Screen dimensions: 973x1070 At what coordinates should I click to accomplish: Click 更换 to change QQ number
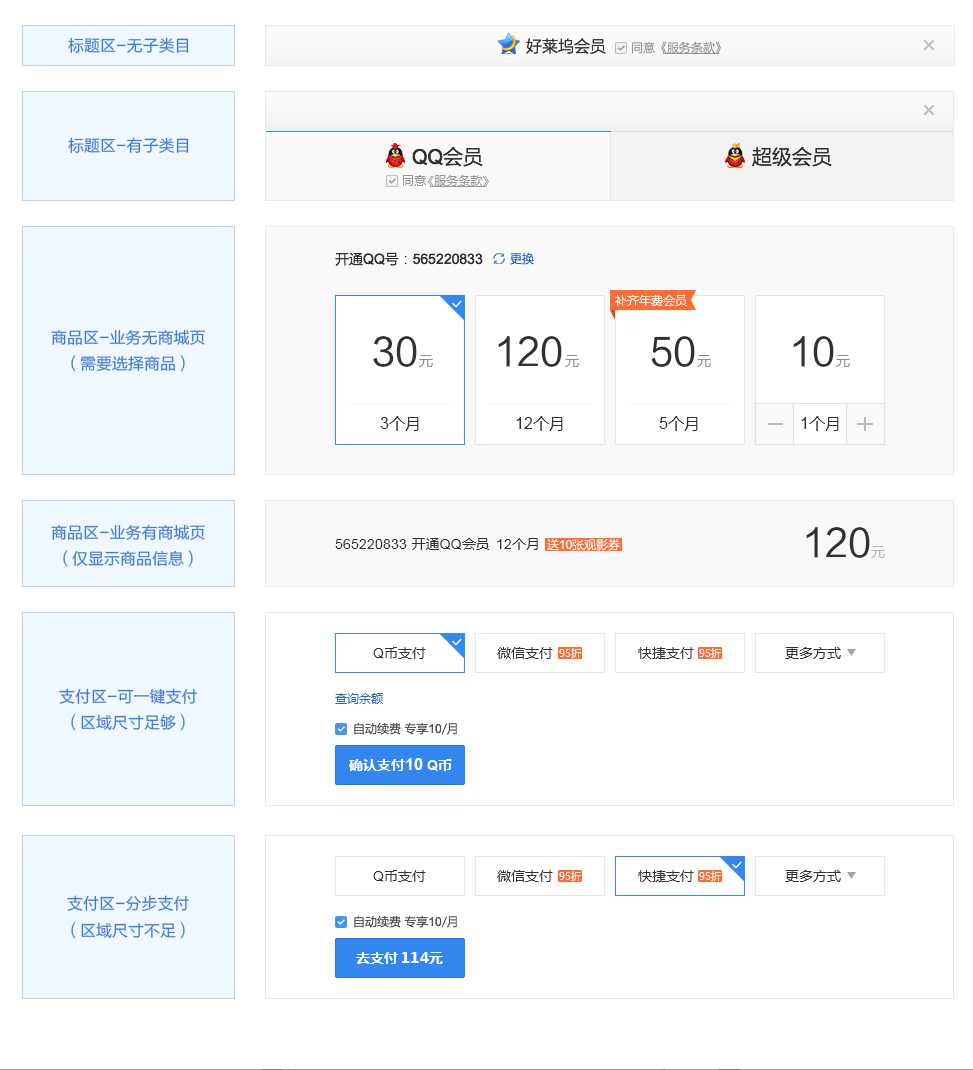[522, 259]
